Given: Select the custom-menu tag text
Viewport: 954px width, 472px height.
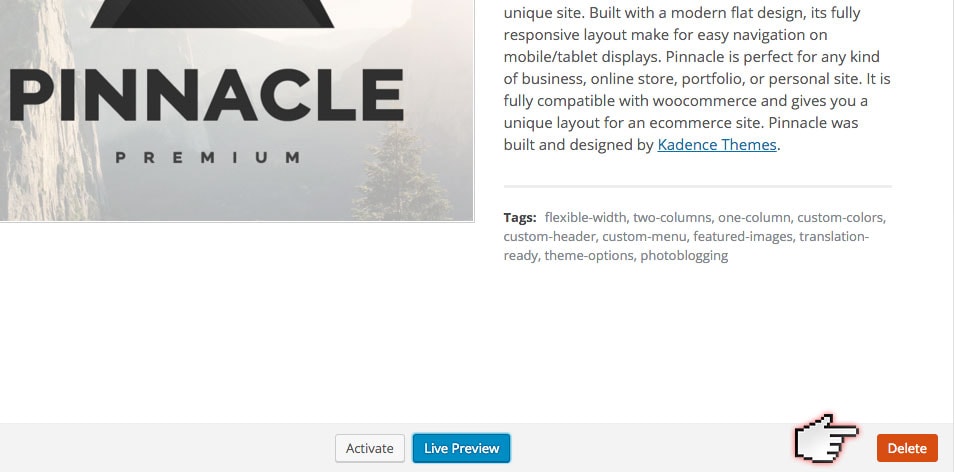Looking at the screenshot, I should (x=645, y=236).
